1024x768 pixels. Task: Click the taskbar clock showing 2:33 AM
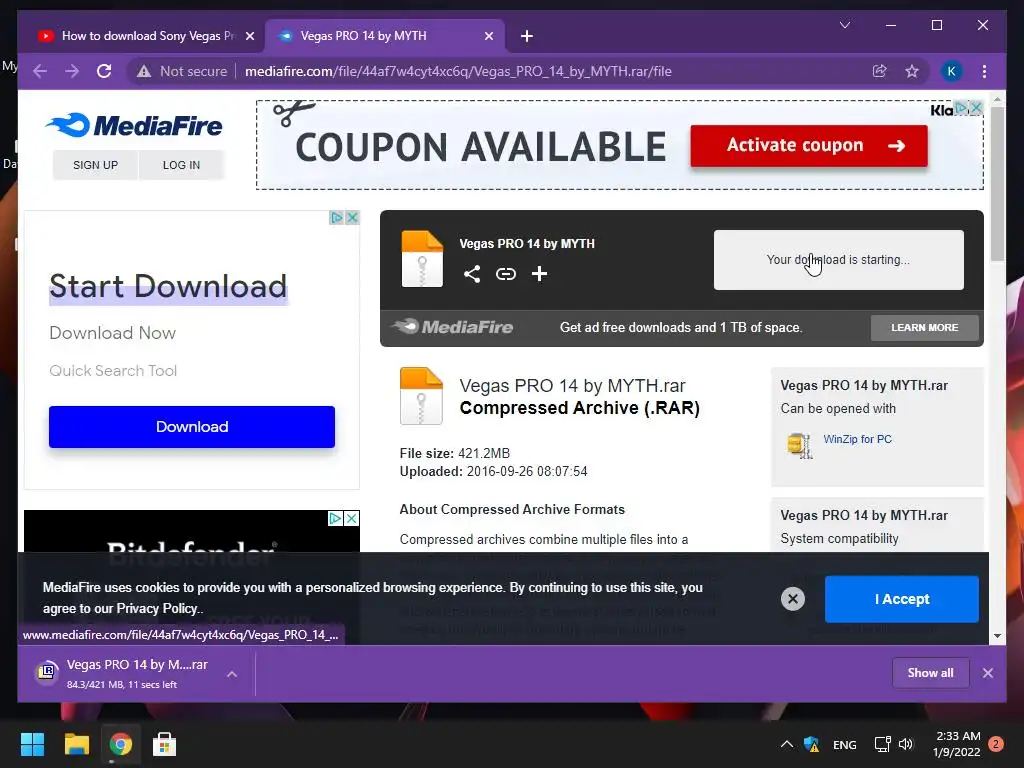click(x=957, y=744)
